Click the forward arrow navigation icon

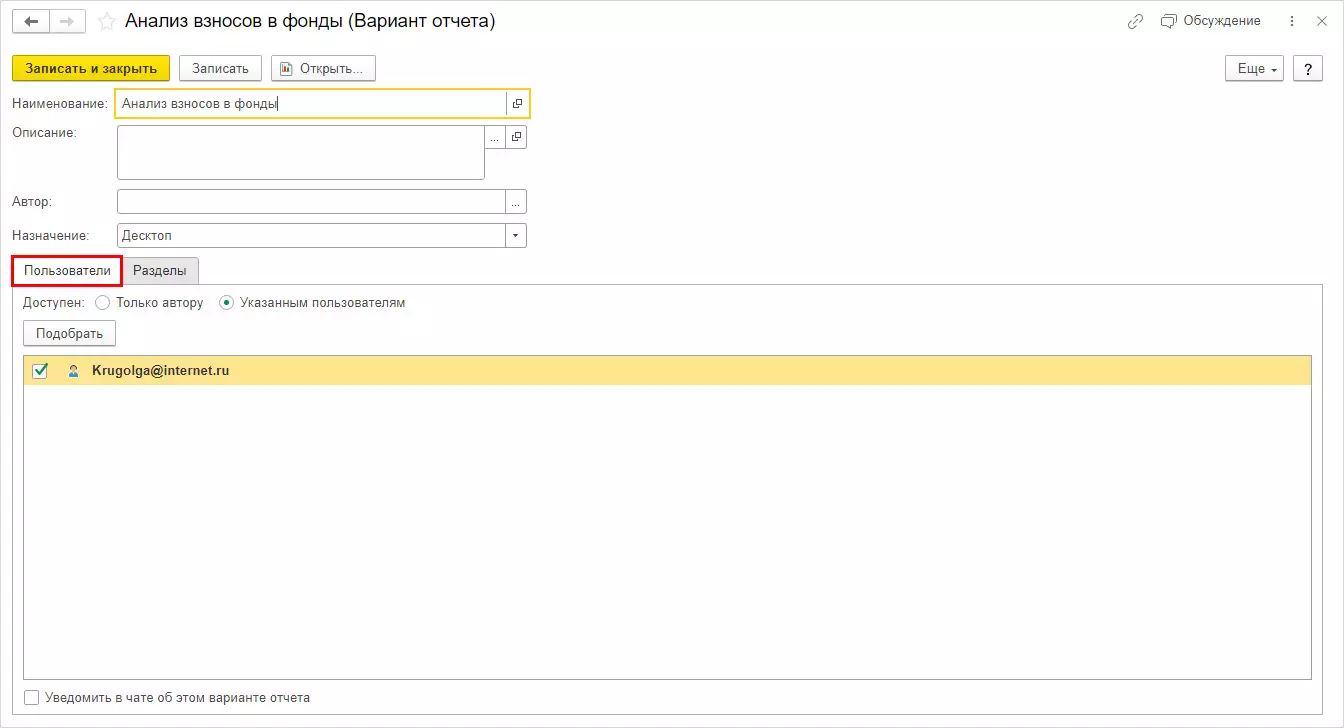pos(67,21)
